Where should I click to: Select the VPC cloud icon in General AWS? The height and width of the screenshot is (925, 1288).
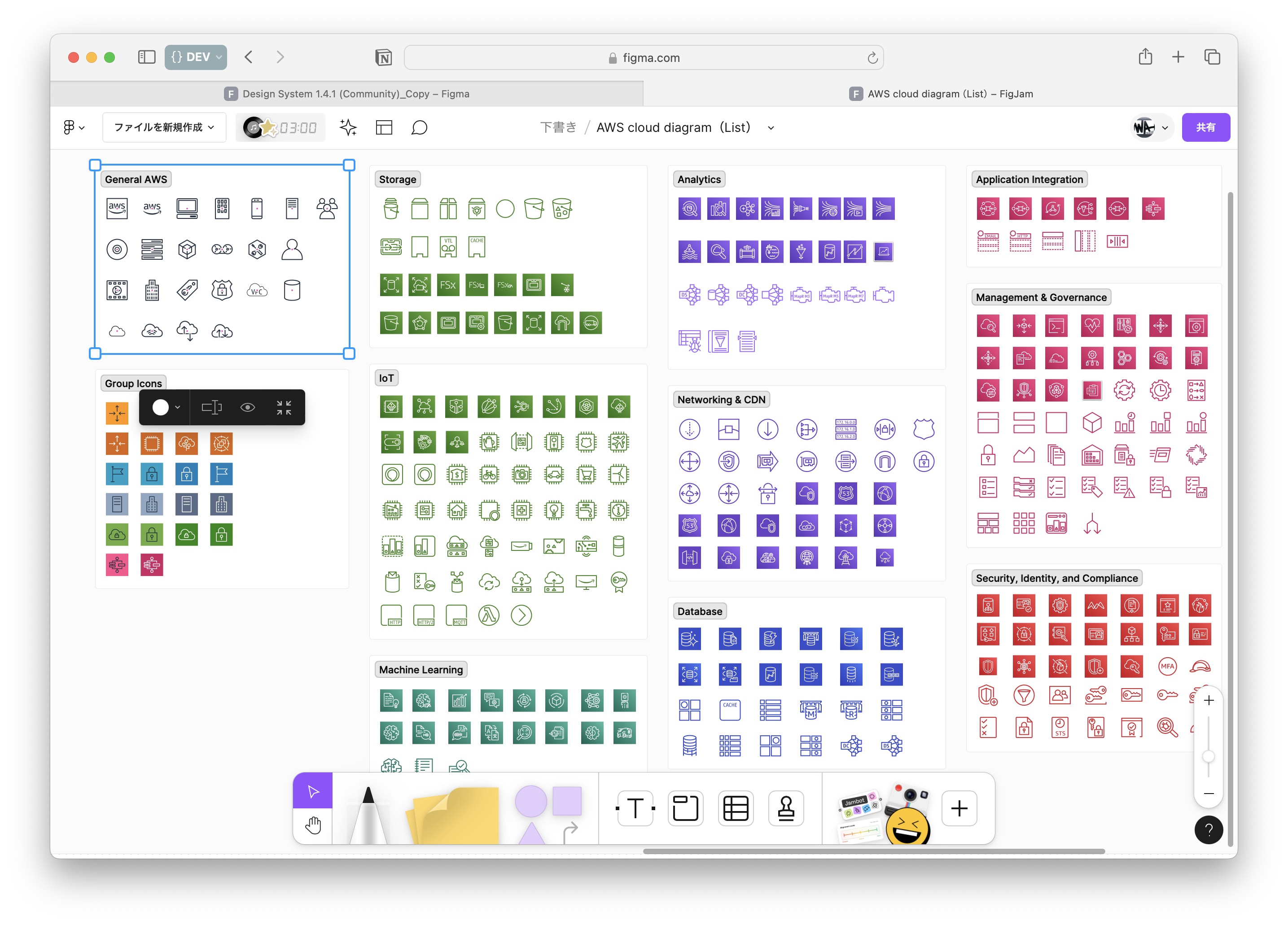(257, 291)
